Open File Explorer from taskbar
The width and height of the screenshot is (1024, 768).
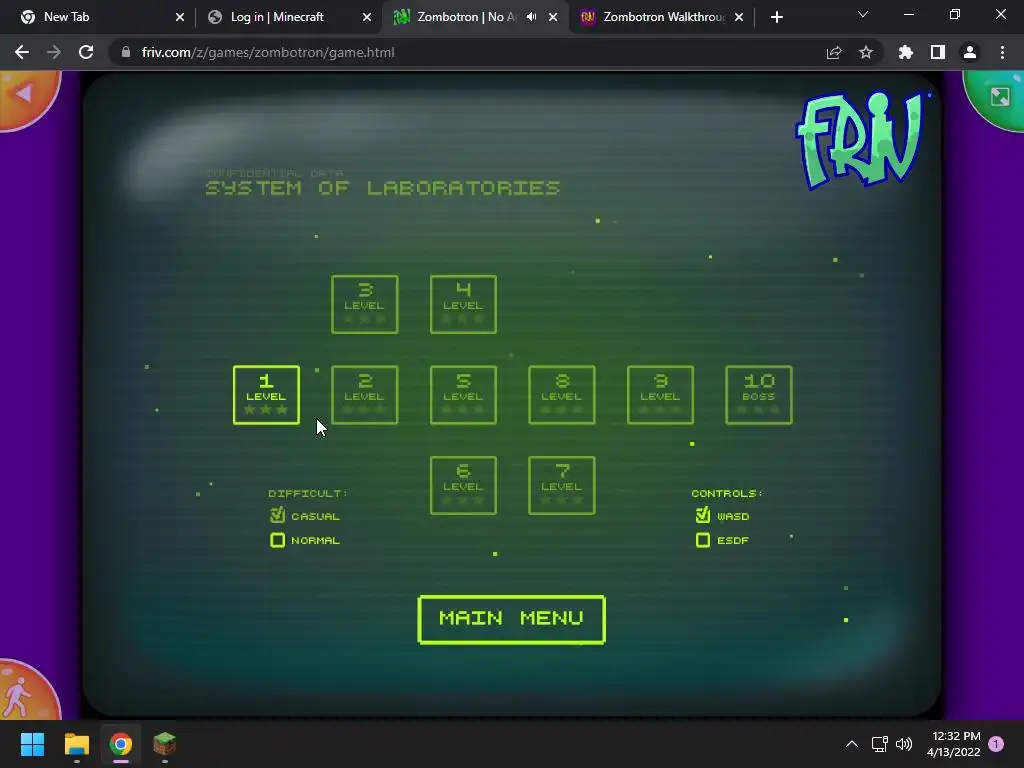(76, 744)
